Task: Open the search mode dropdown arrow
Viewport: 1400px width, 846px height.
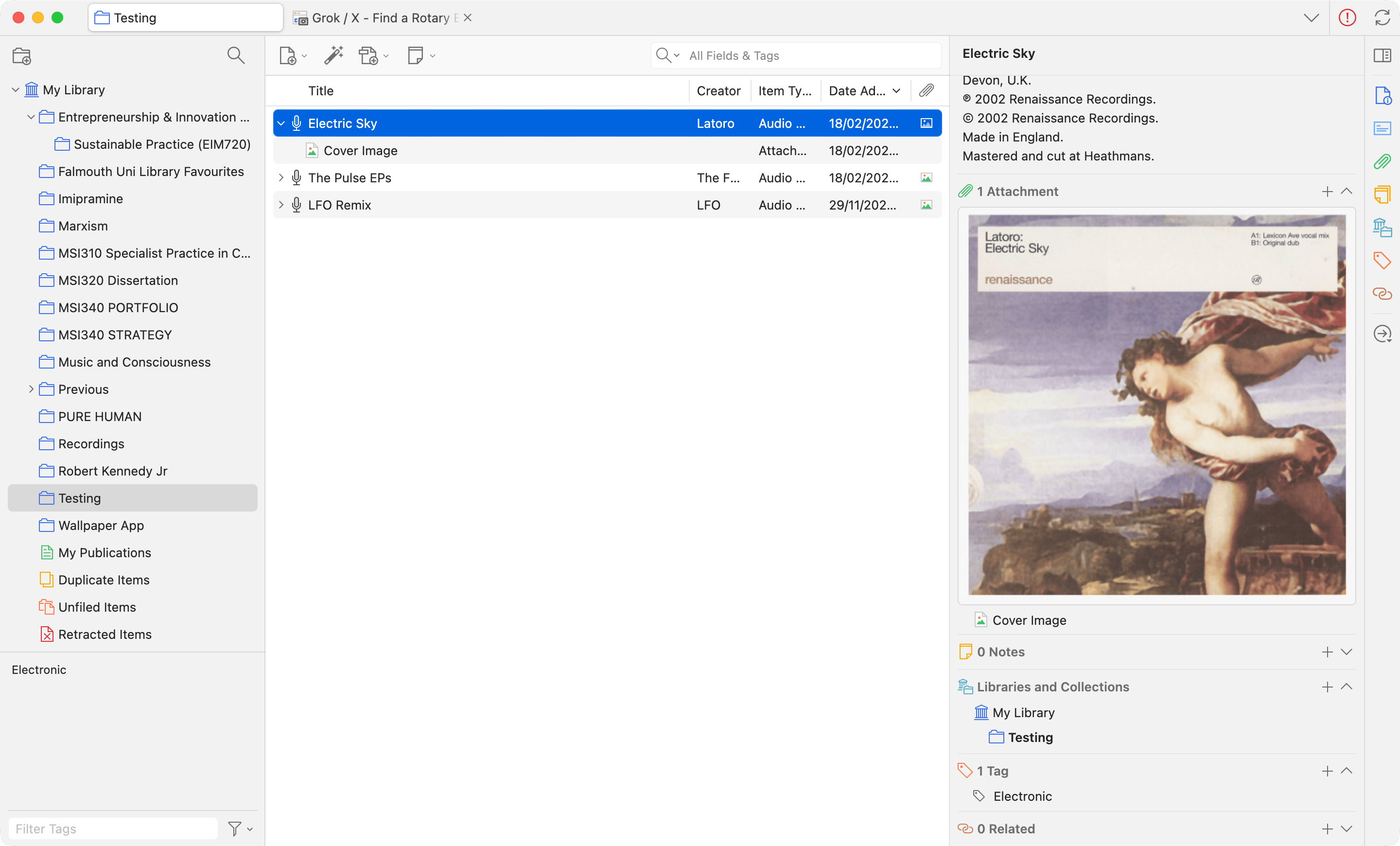Action: (677, 56)
